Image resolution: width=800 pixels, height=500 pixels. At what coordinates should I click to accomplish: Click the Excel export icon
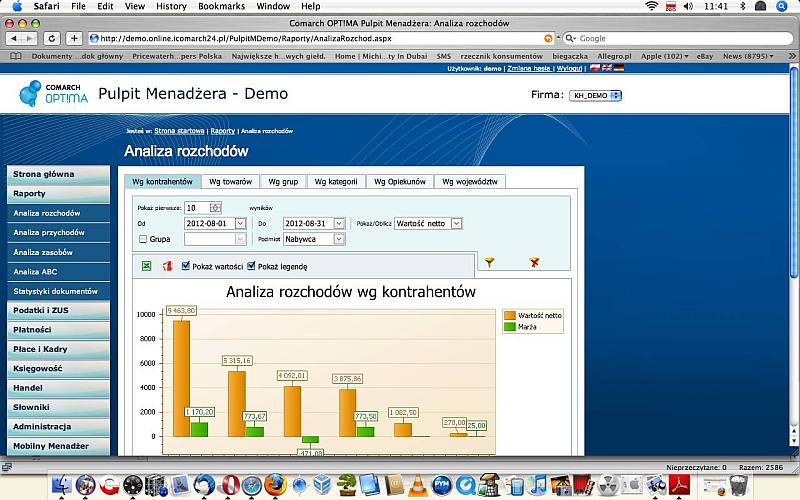(146, 266)
